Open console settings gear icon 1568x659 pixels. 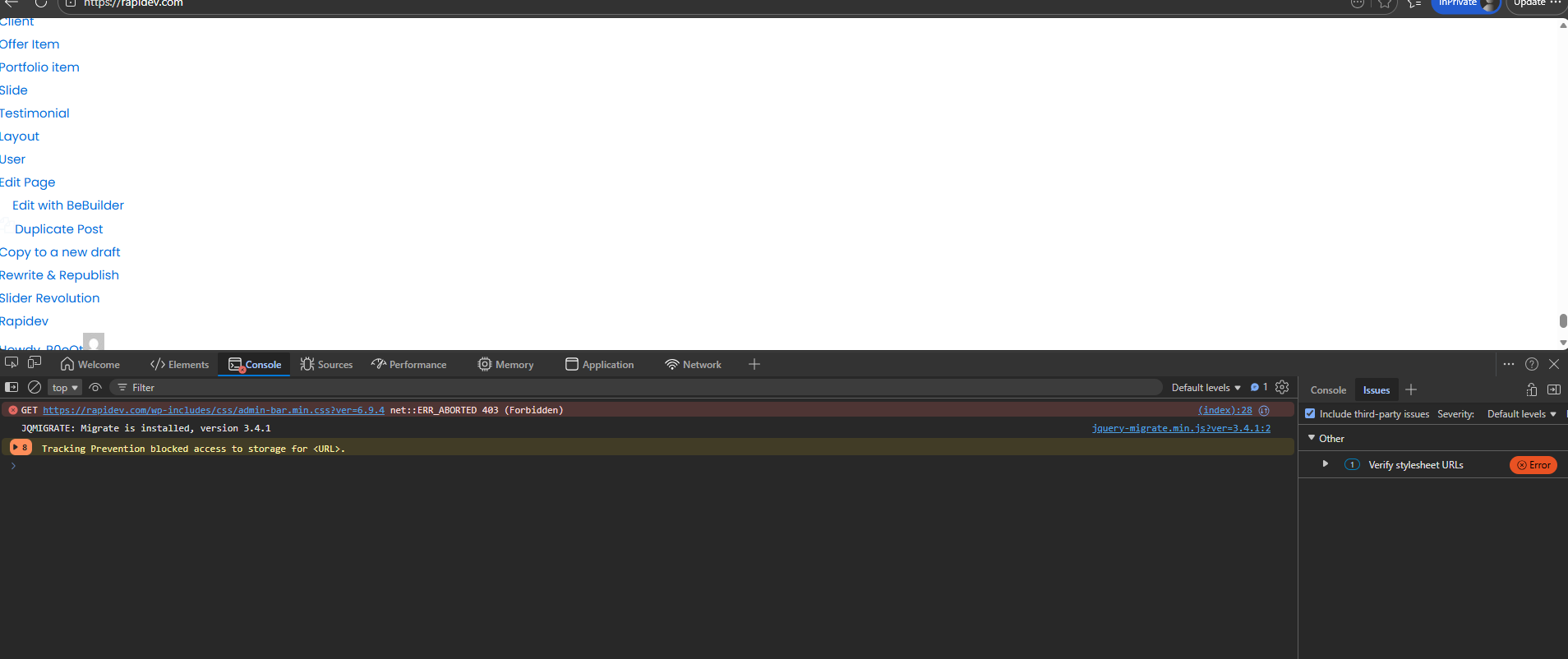pos(1282,387)
